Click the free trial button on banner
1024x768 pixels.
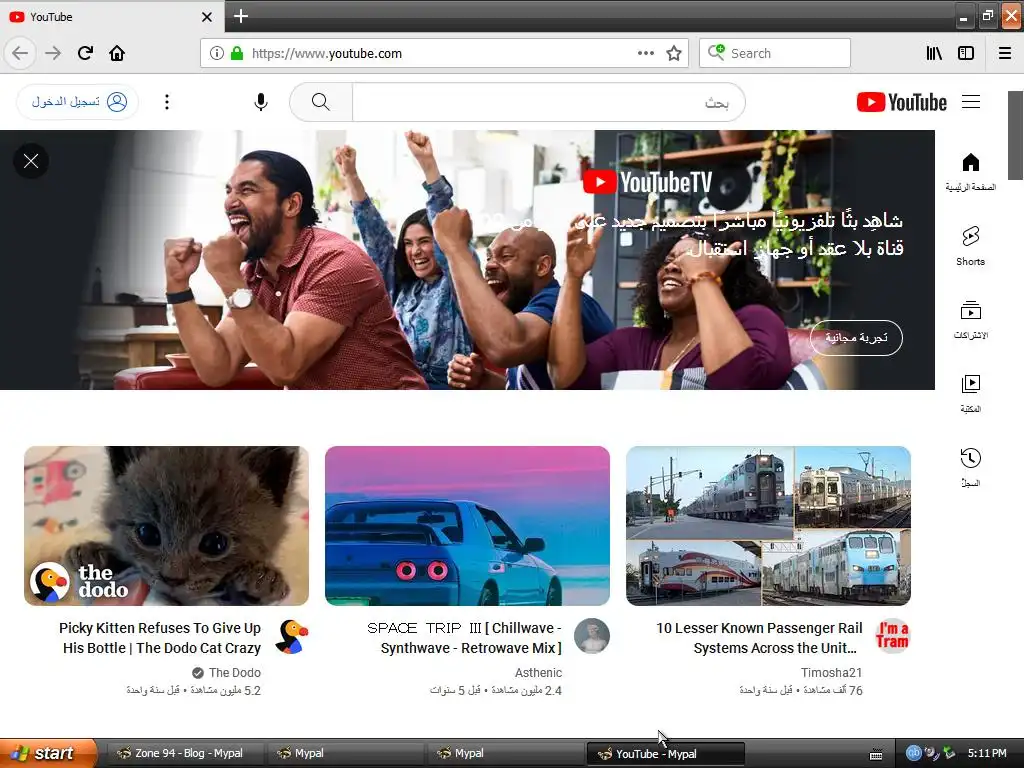pos(856,338)
